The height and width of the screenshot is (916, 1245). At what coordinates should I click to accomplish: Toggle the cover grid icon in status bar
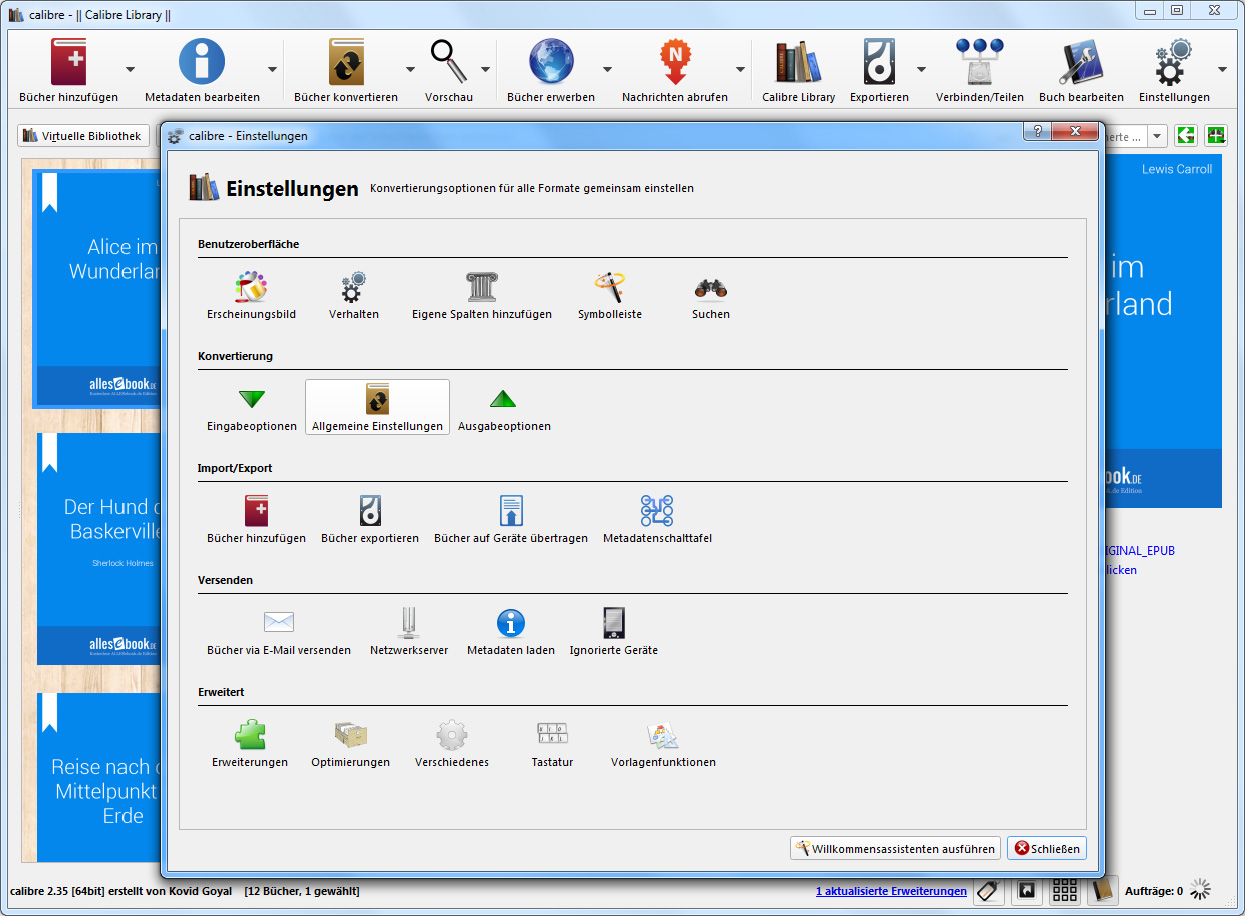[1065, 889]
